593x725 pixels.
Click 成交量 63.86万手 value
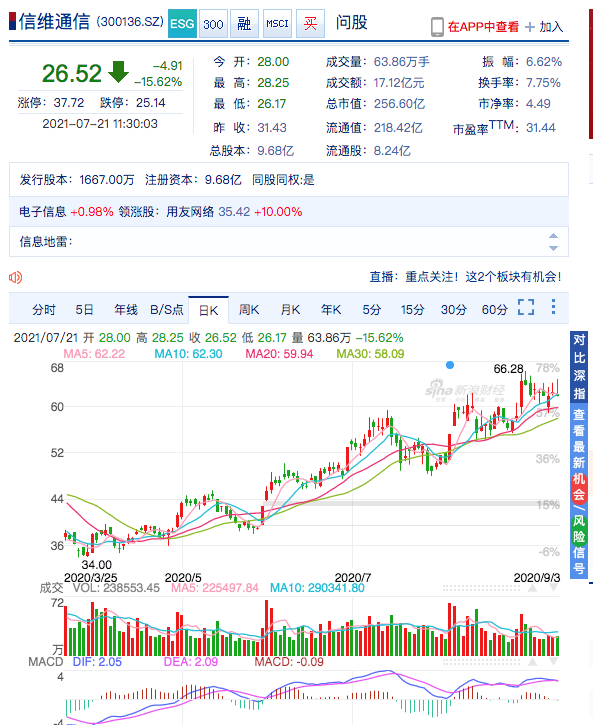point(402,61)
